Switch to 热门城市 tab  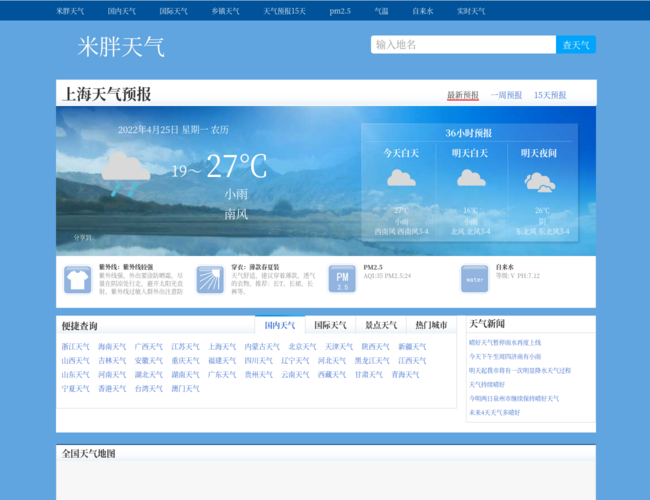pyautogui.click(x=431, y=325)
